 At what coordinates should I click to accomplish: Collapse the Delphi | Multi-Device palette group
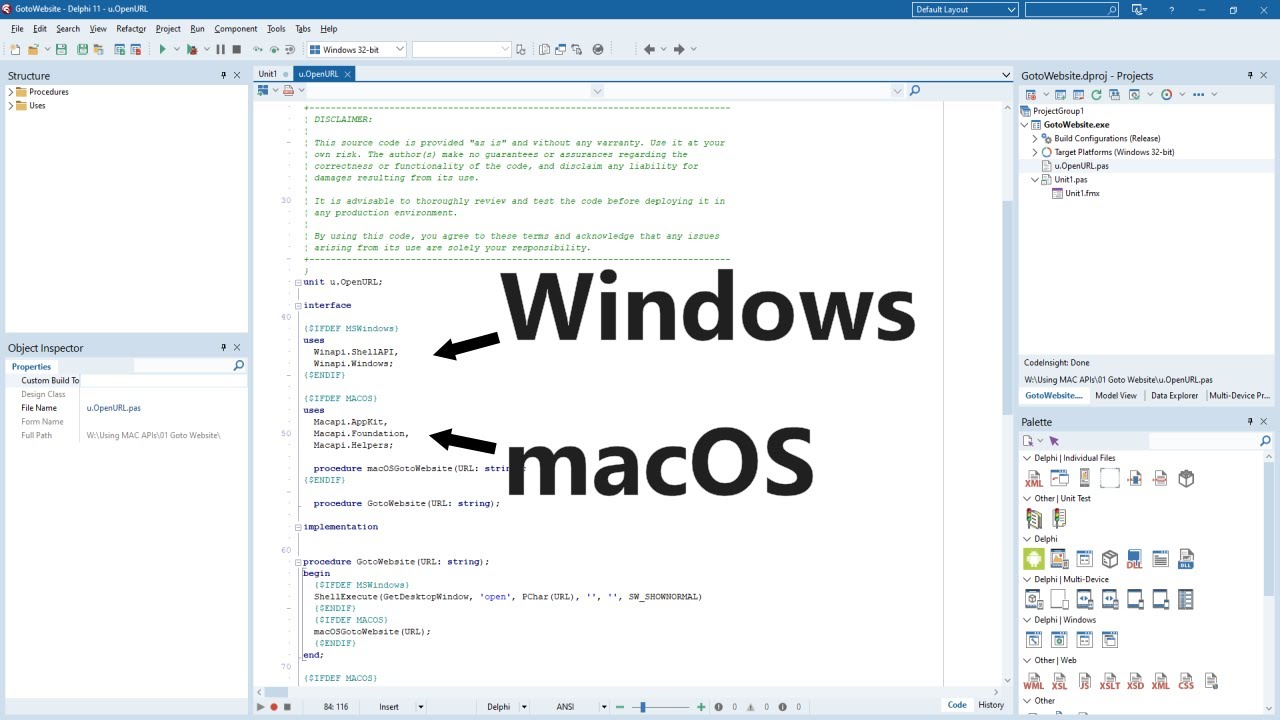1027,579
